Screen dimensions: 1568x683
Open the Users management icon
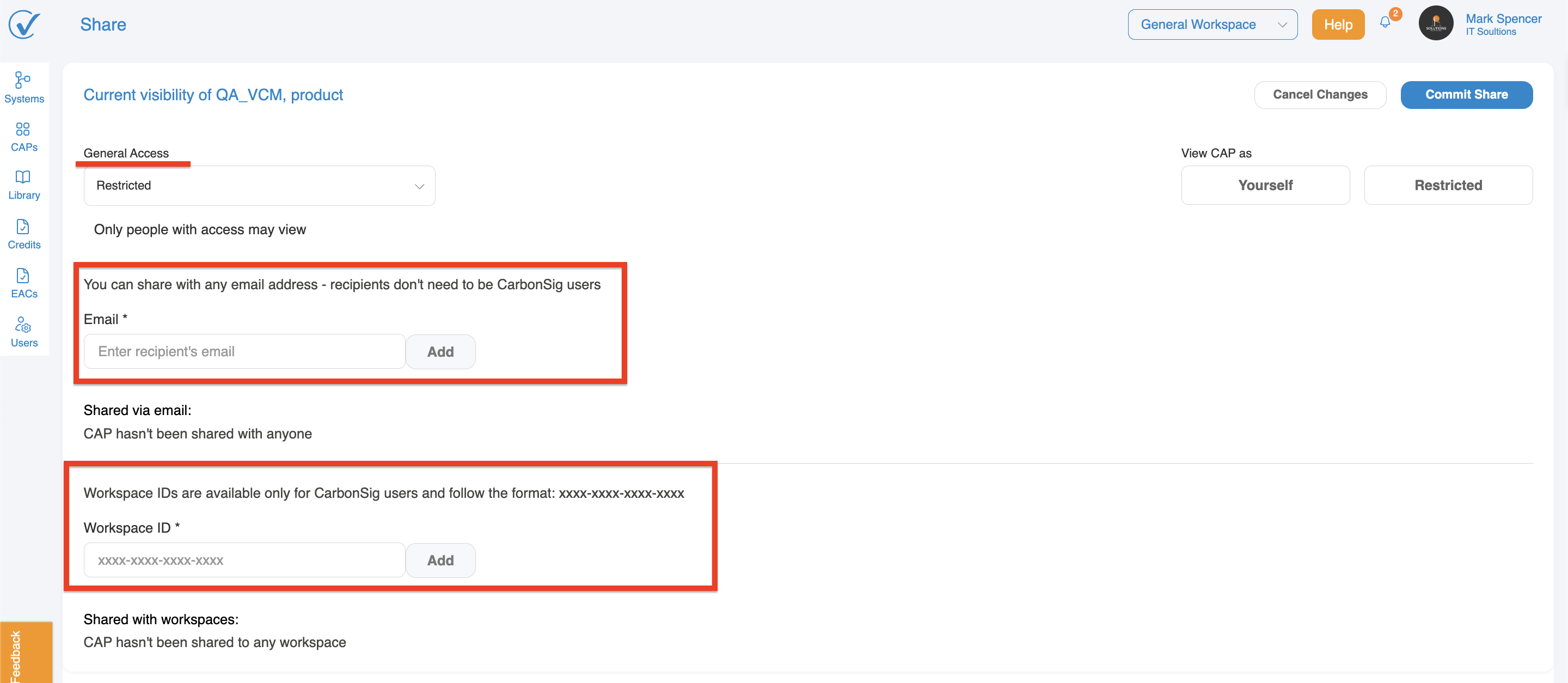(x=23, y=325)
